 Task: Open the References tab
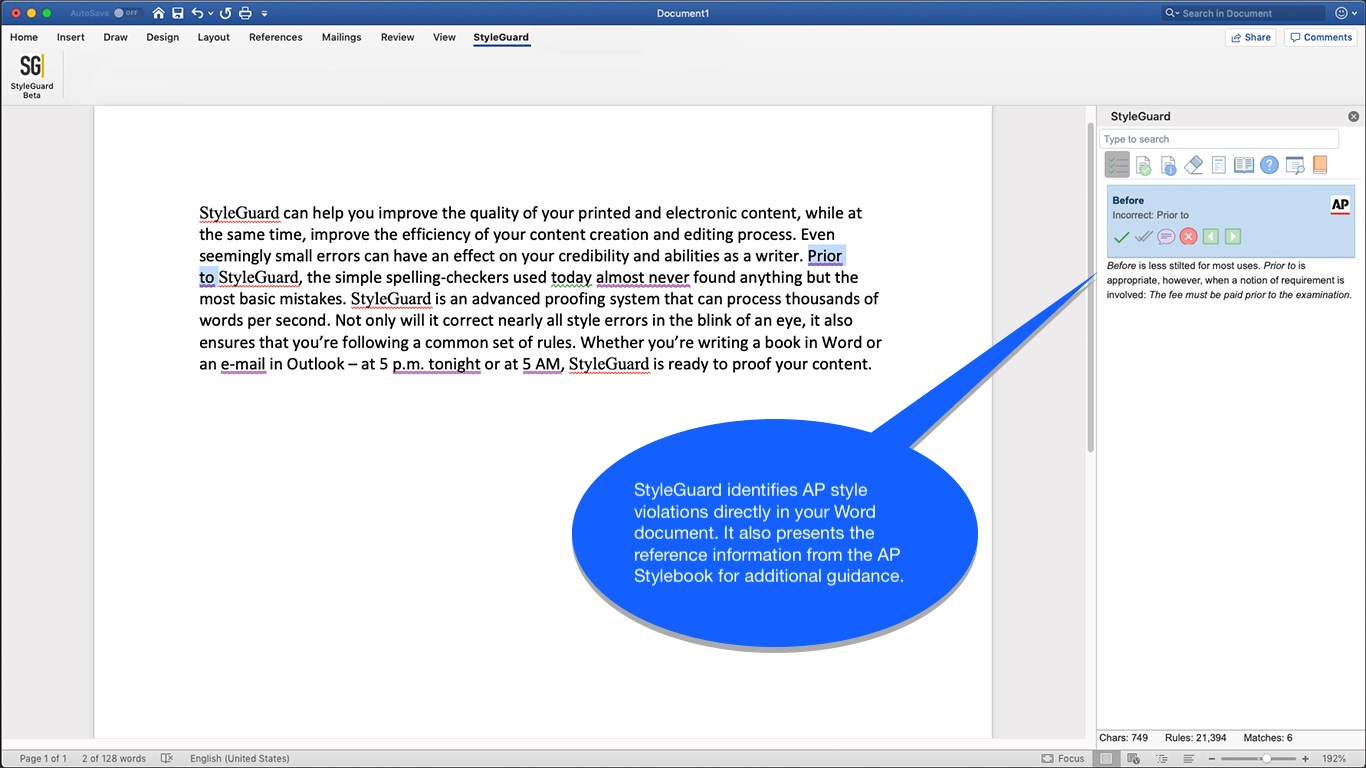click(276, 37)
